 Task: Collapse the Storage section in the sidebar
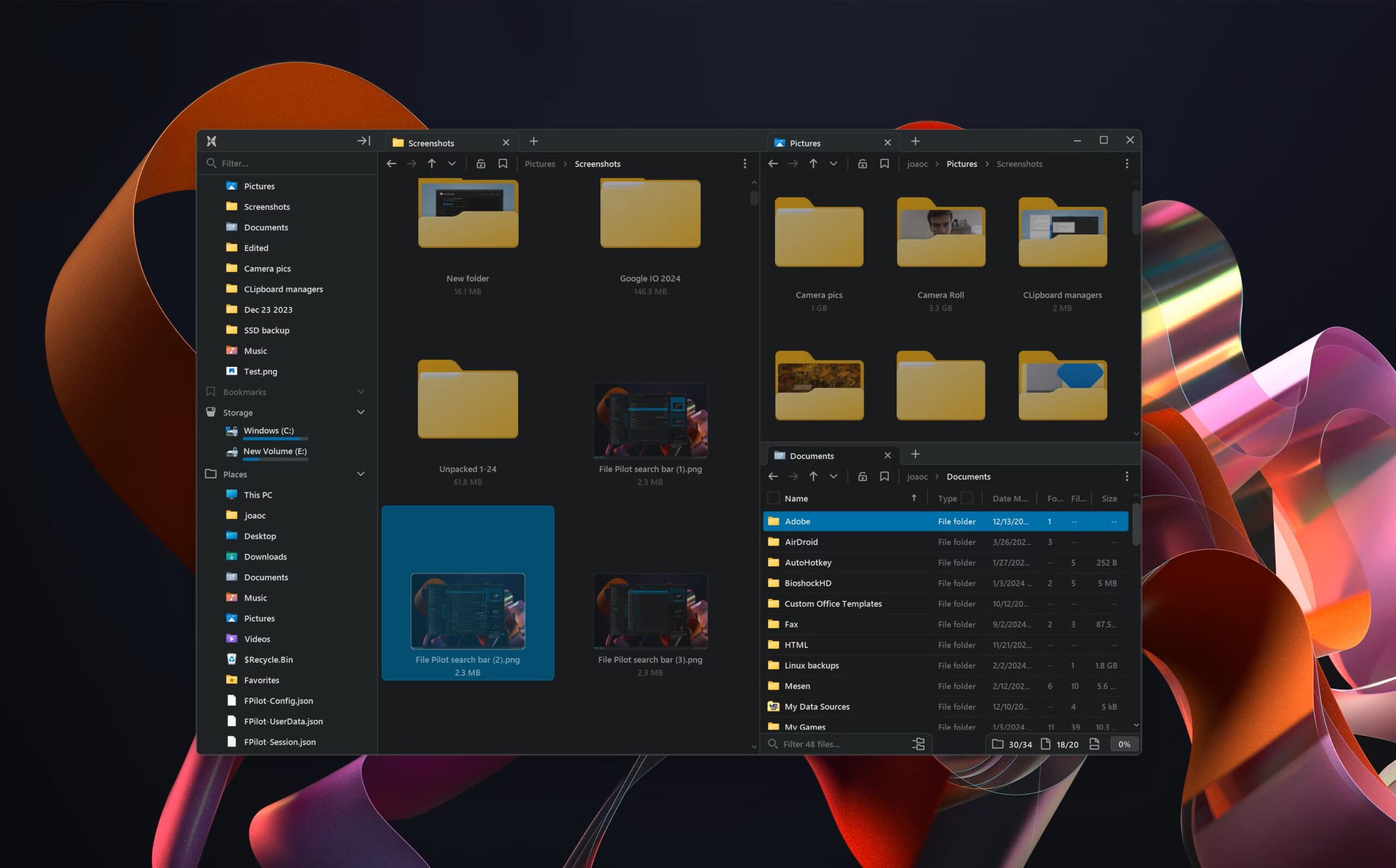click(360, 412)
